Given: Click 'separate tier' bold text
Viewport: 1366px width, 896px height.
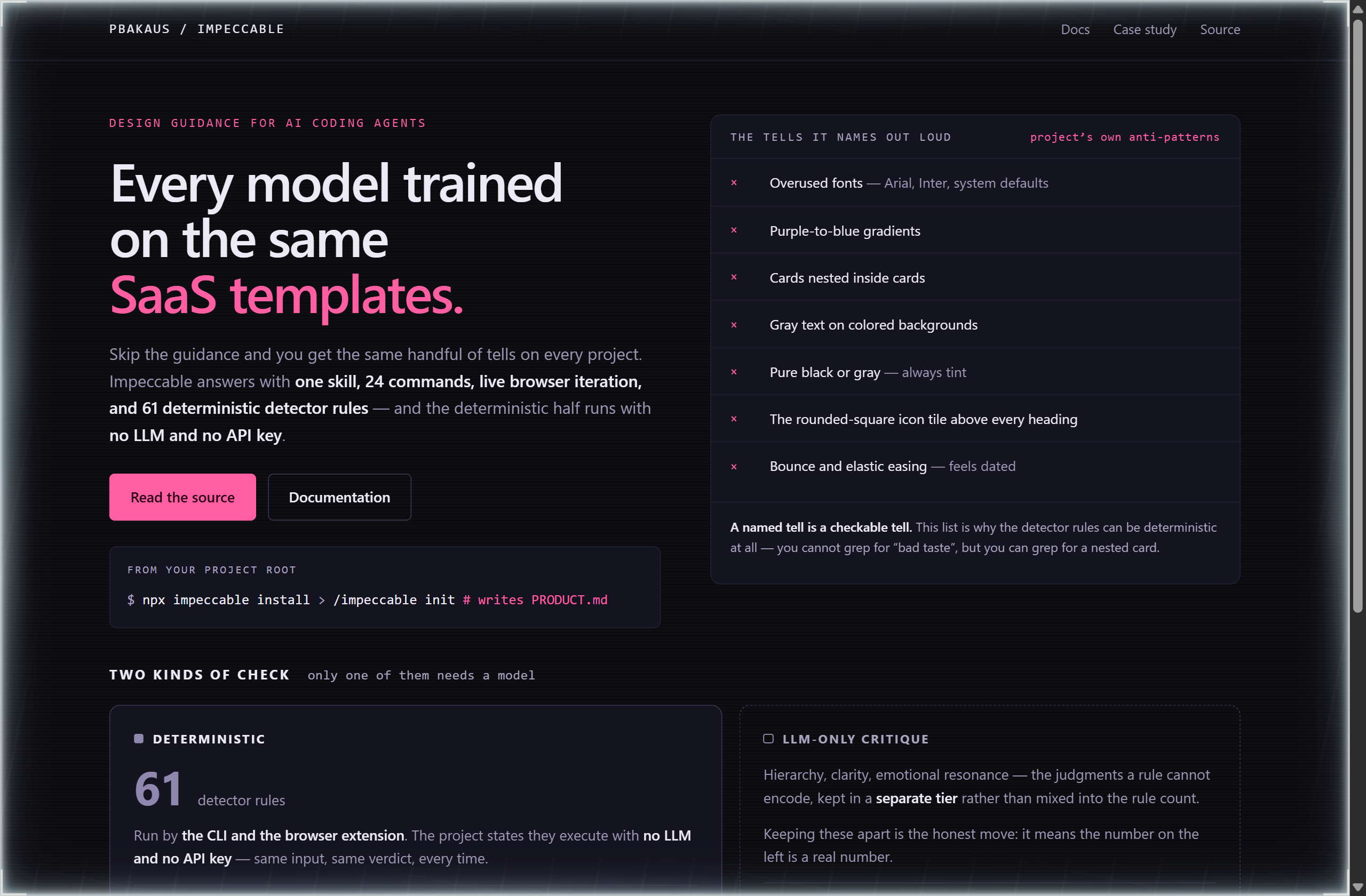Looking at the screenshot, I should [x=917, y=798].
